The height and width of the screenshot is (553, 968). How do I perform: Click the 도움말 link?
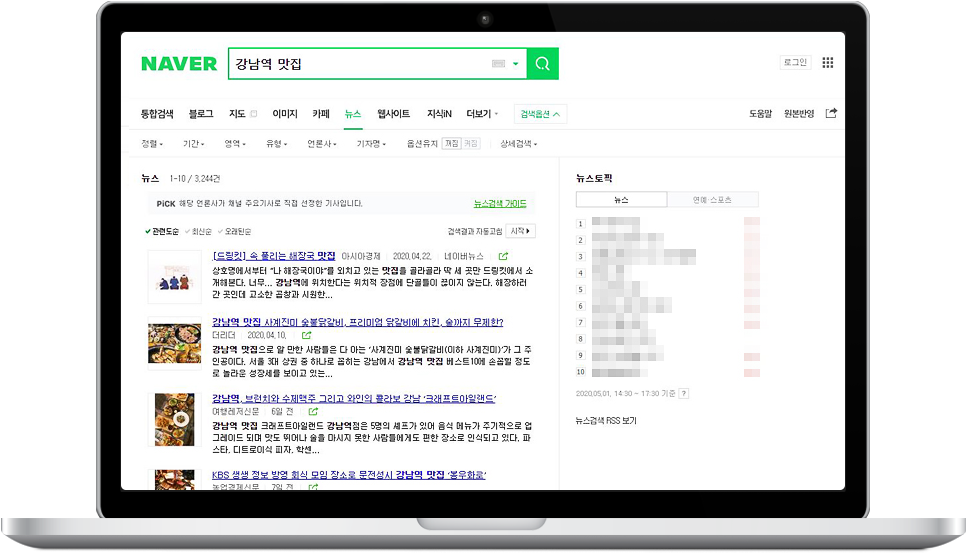tap(761, 114)
